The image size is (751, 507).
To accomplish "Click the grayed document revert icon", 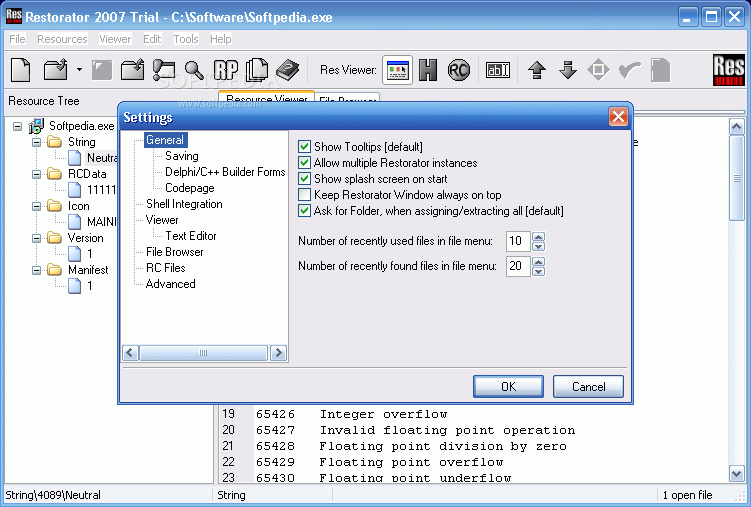I will [660, 70].
